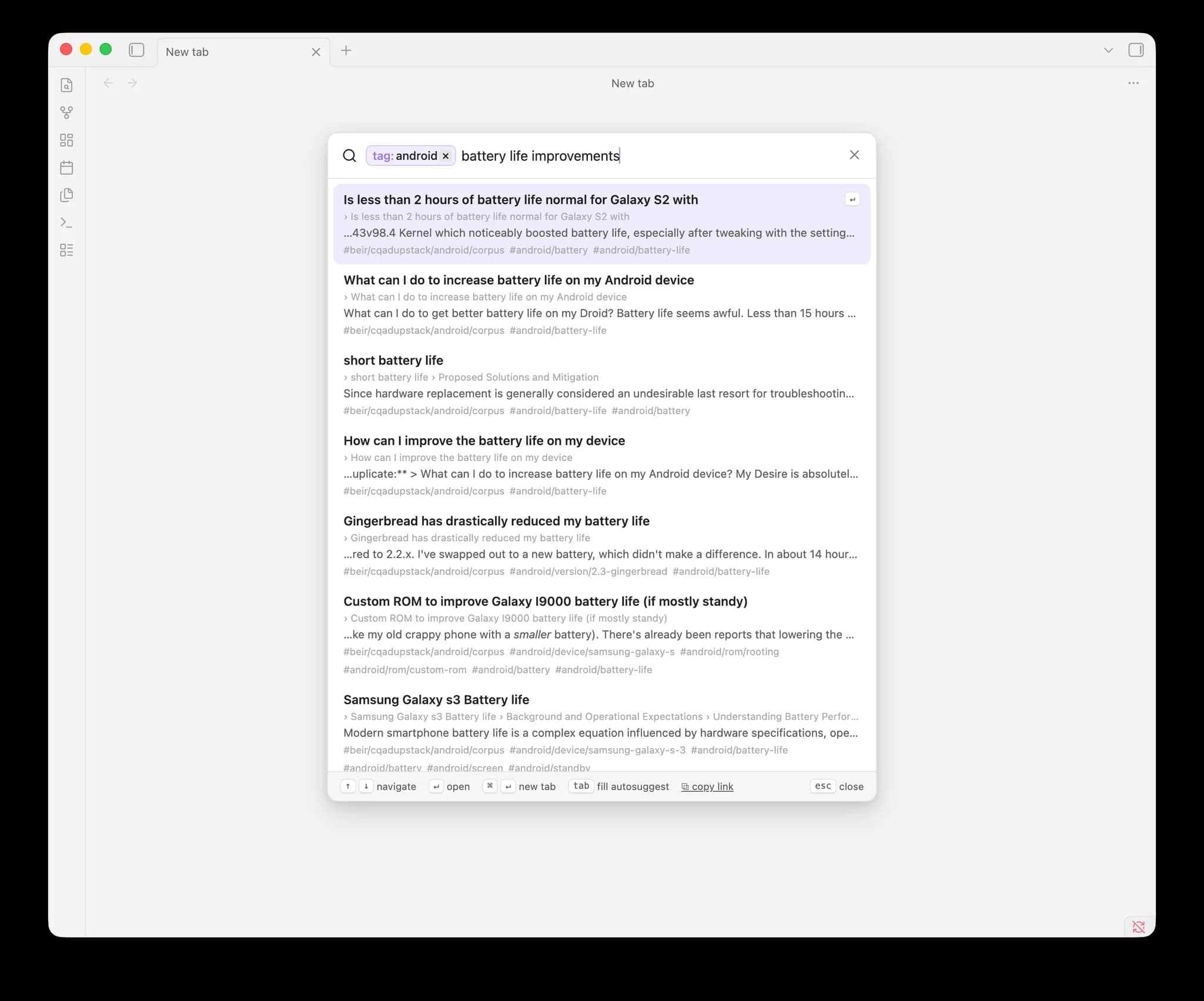Go back with the left arrow
The height and width of the screenshot is (1001, 1204).
[108, 83]
